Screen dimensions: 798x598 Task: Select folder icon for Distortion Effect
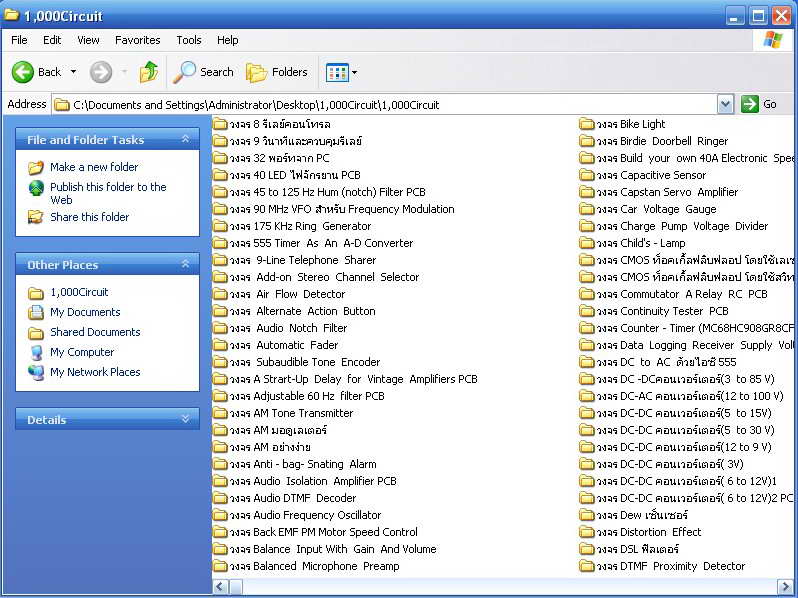point(587,532)
